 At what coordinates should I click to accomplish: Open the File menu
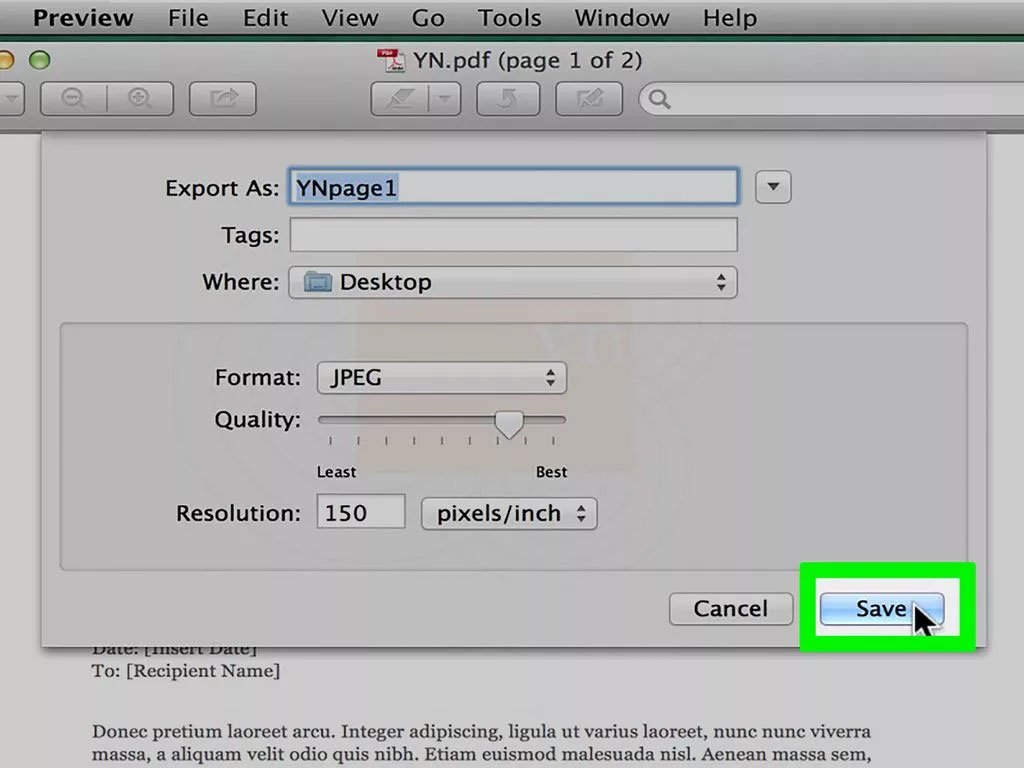coord(188,18)
